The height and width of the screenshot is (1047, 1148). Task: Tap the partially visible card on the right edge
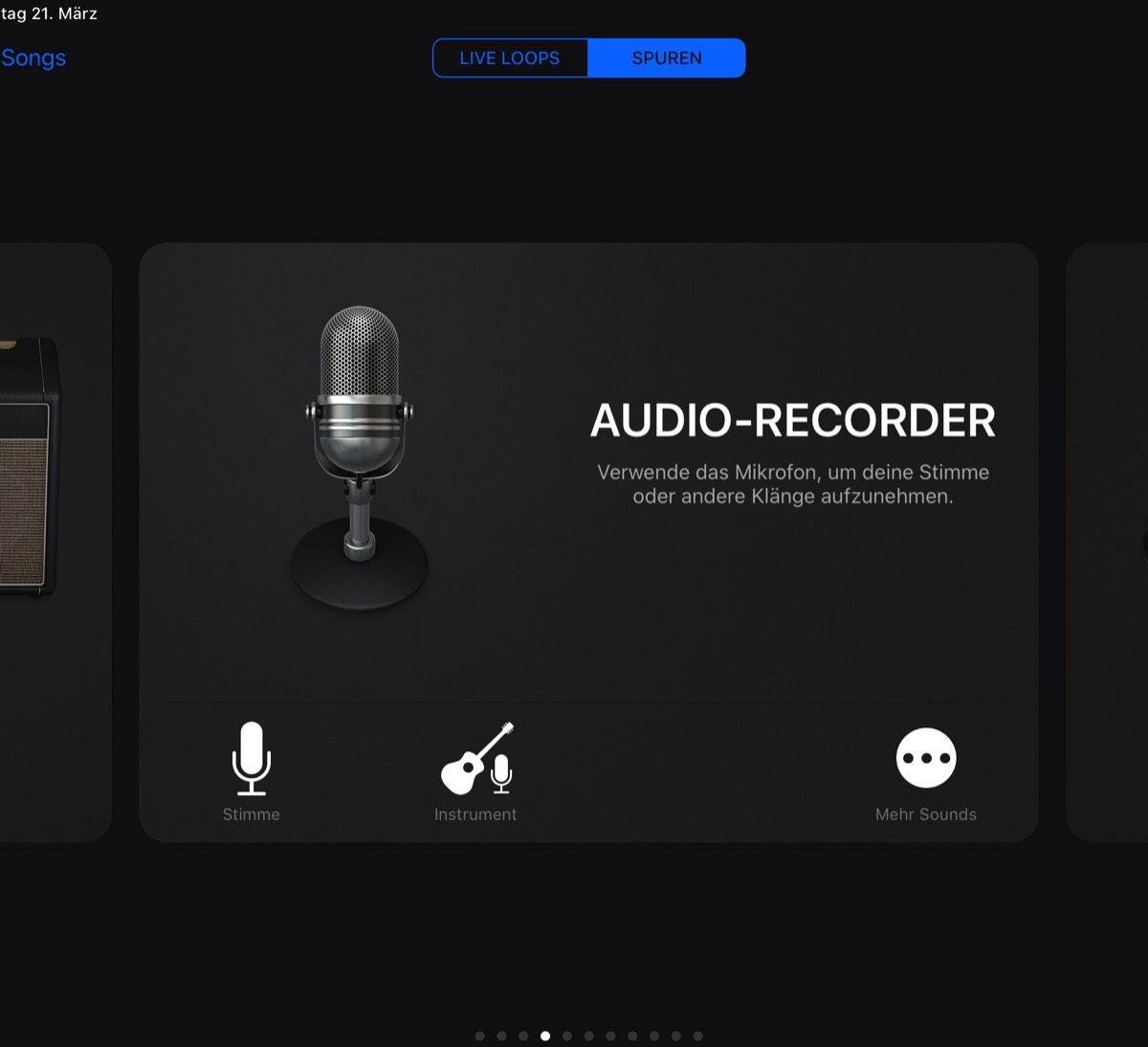click(1110, 541)
